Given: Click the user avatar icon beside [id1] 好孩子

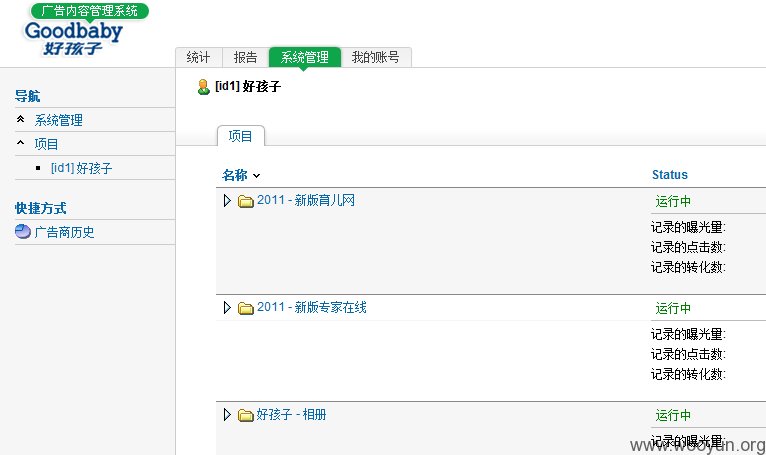Looking at the screenshot, I should click(x=203, y=87).
